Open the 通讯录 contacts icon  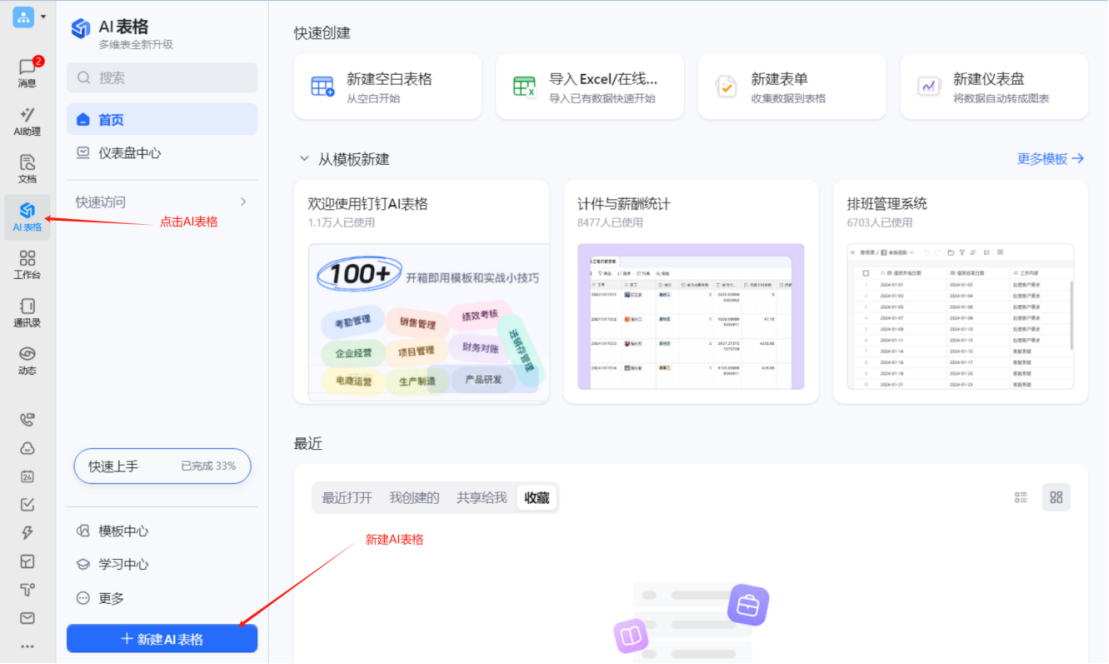point(28,312)
